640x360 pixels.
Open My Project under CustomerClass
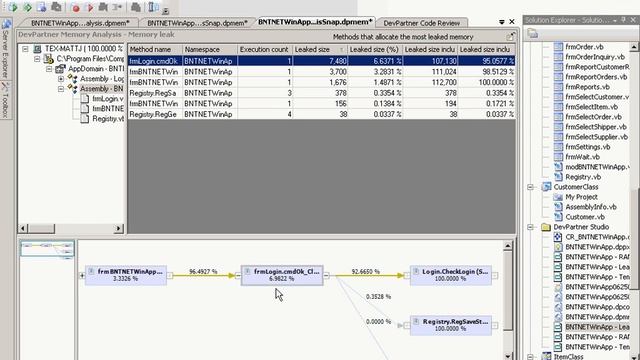pyautogui.click(x=581, y=197)
